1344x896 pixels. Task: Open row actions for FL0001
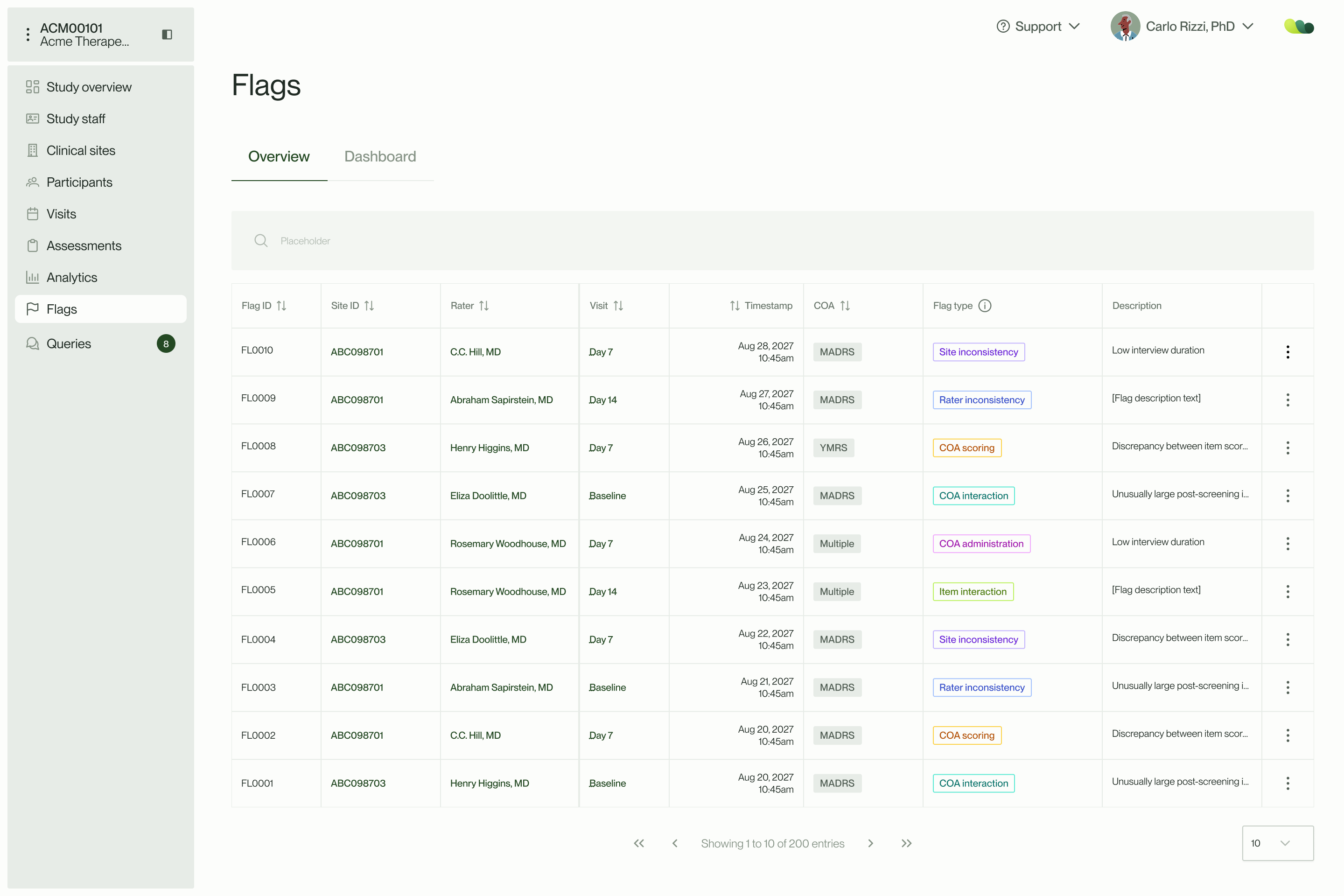(x=1288, y=784)
